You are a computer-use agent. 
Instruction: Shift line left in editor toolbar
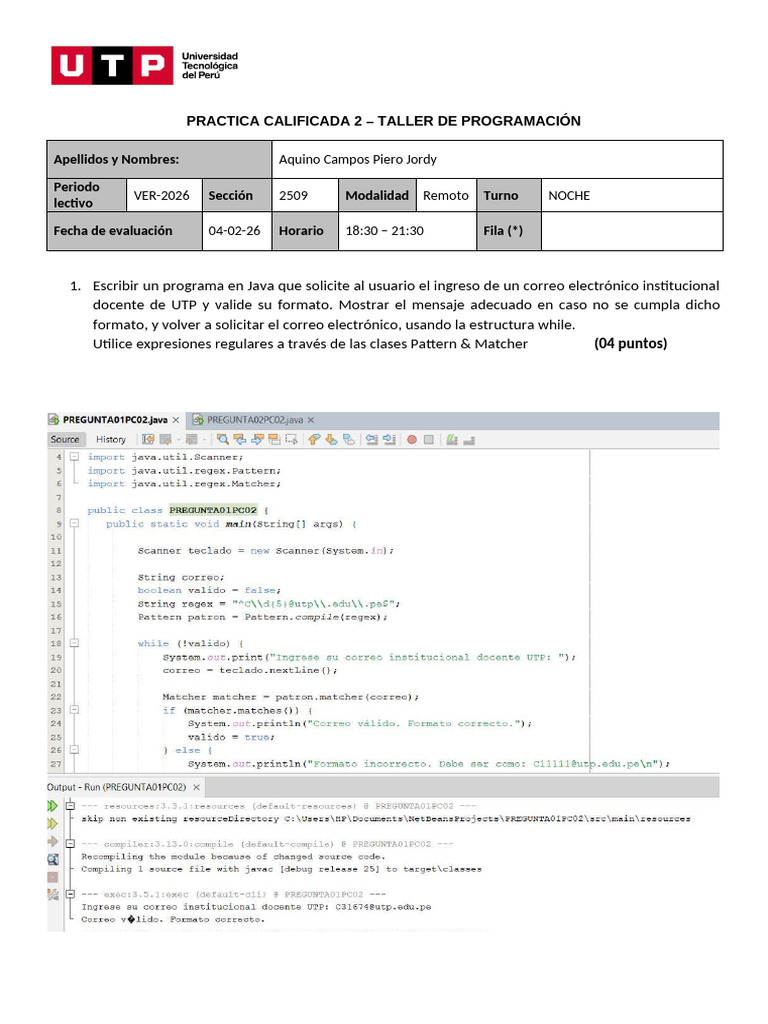coord(372,440)
